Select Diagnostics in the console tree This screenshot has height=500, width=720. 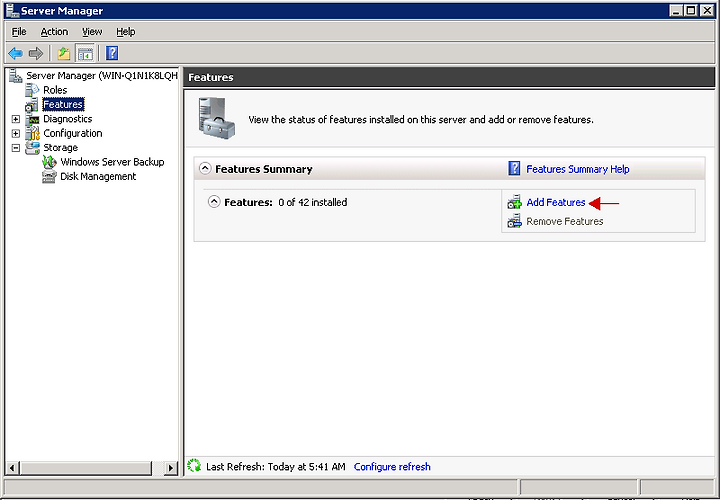(x=68, y=119)
